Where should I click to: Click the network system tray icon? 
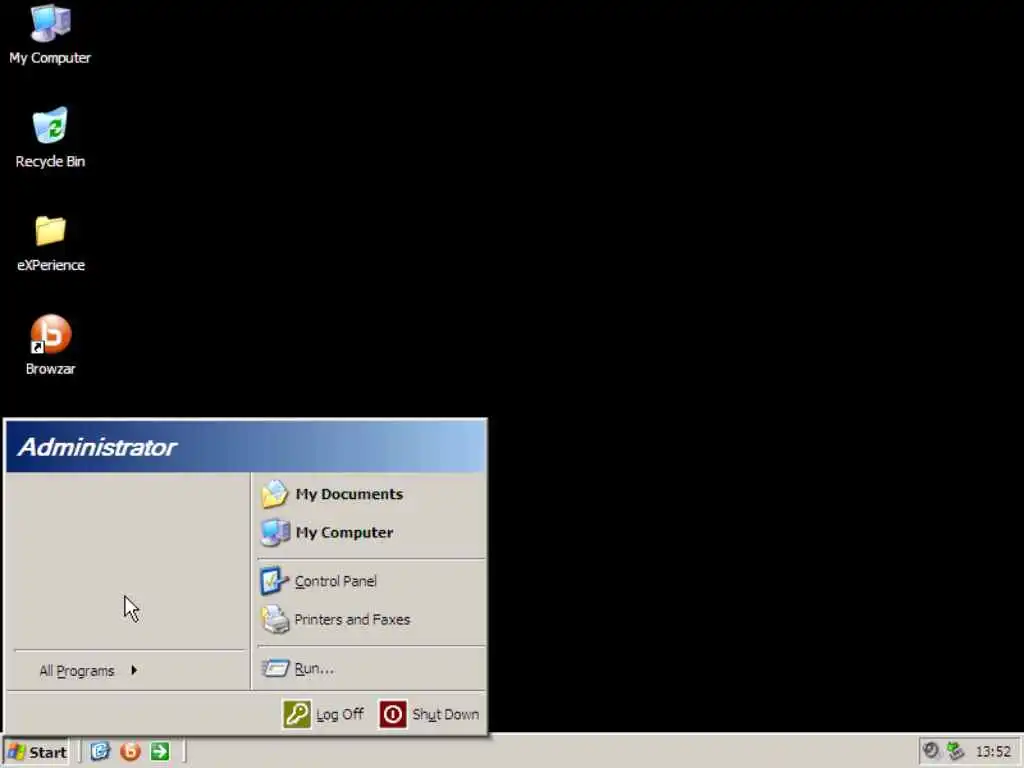click(x=955, y=751)
